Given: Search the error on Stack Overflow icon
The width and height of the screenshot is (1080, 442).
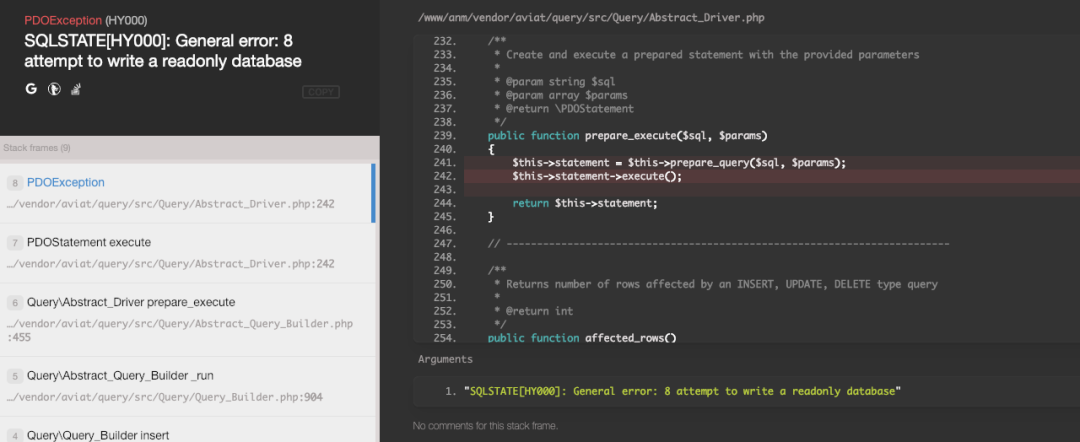Looking at the screenshot, I should pos(76,89).
